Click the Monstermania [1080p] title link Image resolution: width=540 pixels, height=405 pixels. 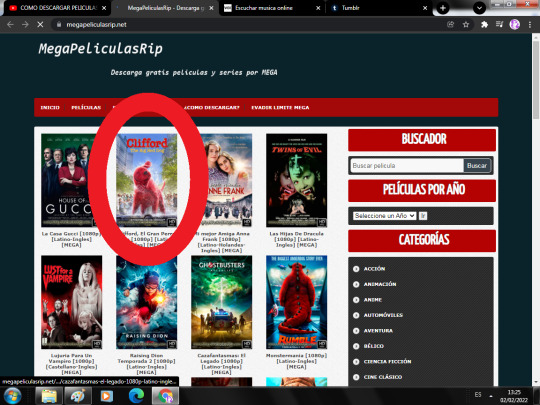click(x=297, y=361)
